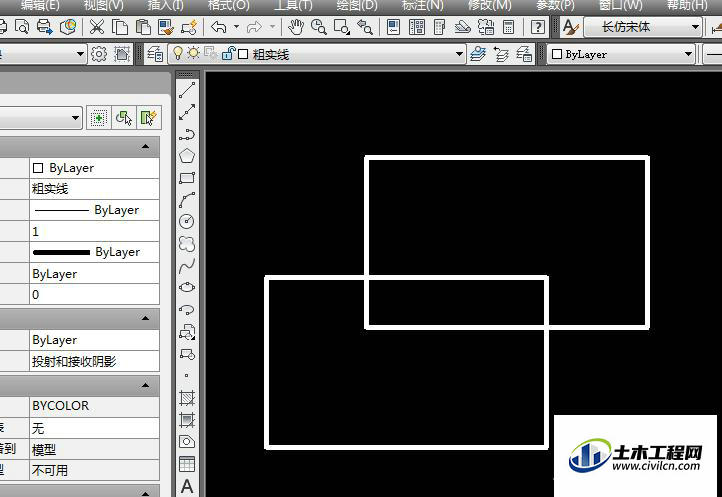The width and height of the screenshot is (722, 497).
Task: Select the Gradient fill tool
Action: point(187,420)
